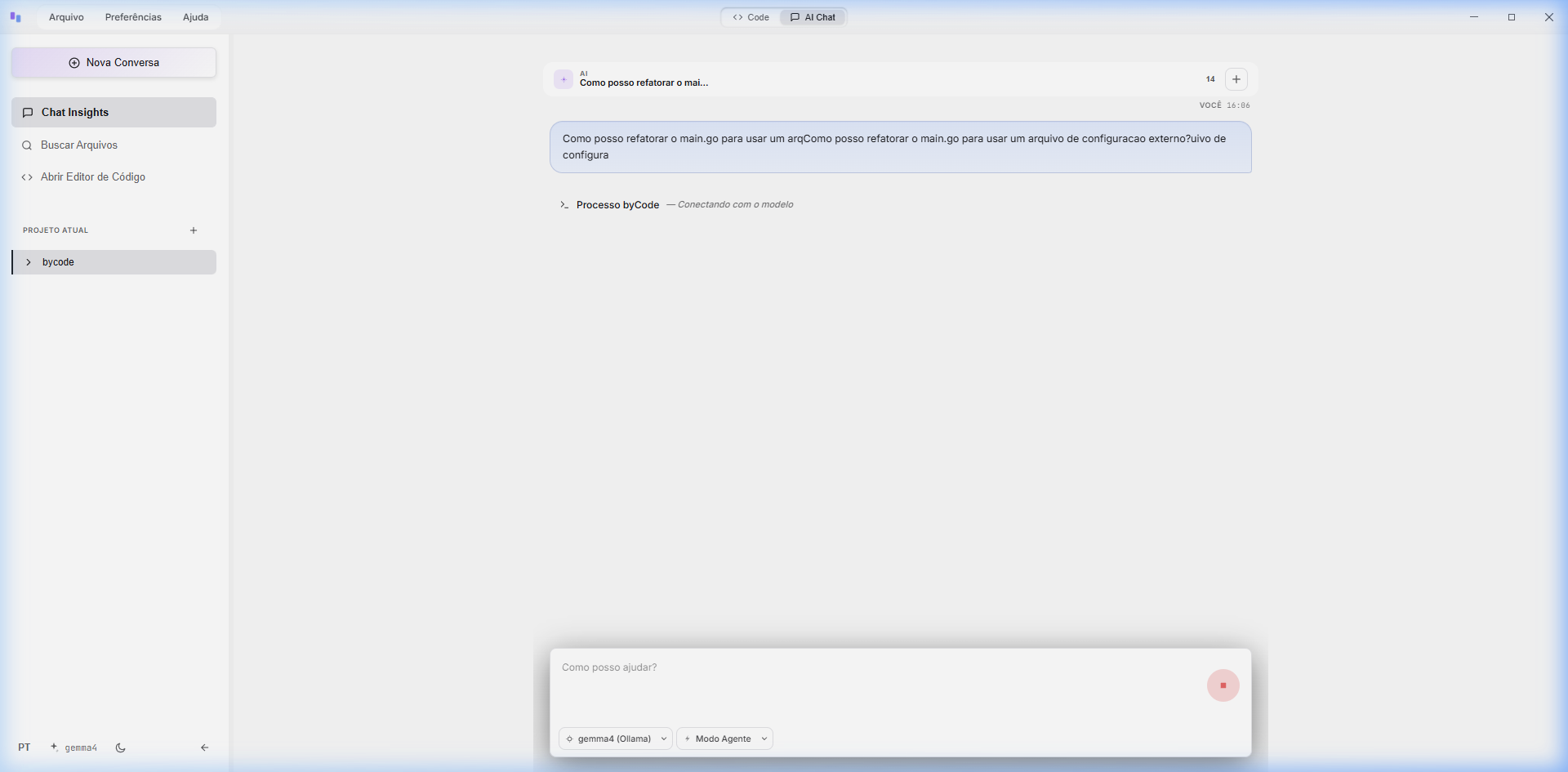Click the plus icon beside conversation counter

1236,79
